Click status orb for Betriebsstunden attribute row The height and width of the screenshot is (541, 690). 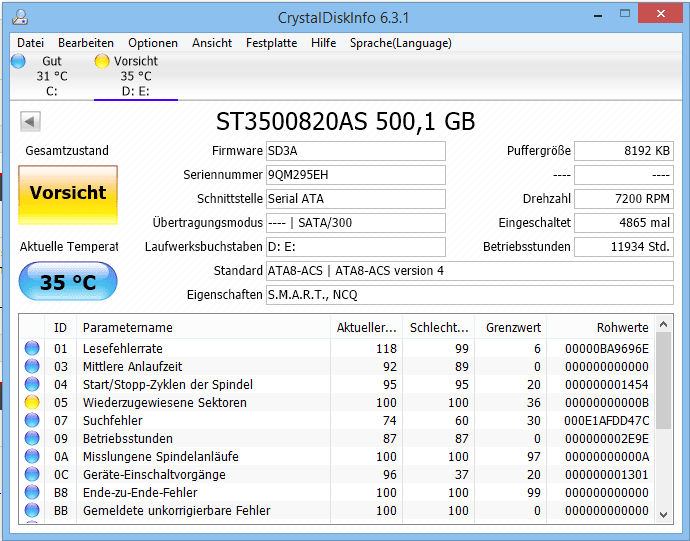coord(32,438)
